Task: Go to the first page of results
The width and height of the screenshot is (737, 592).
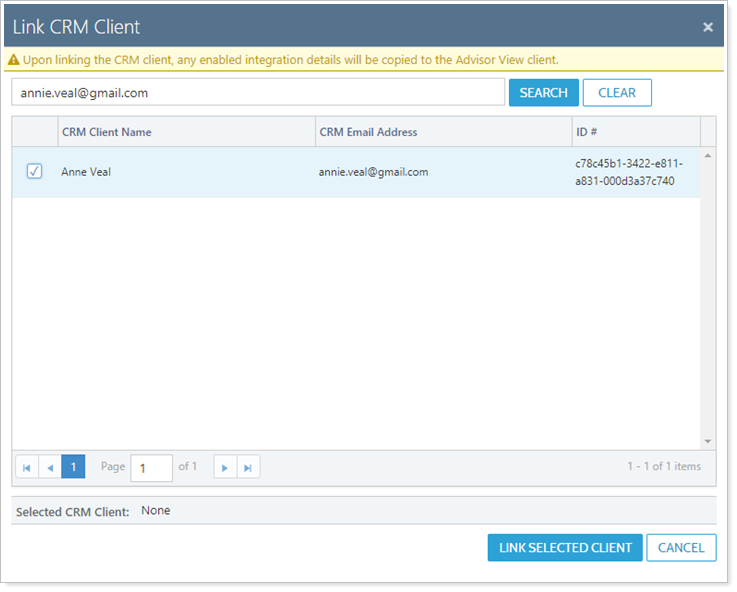Action: click(27, 467)
